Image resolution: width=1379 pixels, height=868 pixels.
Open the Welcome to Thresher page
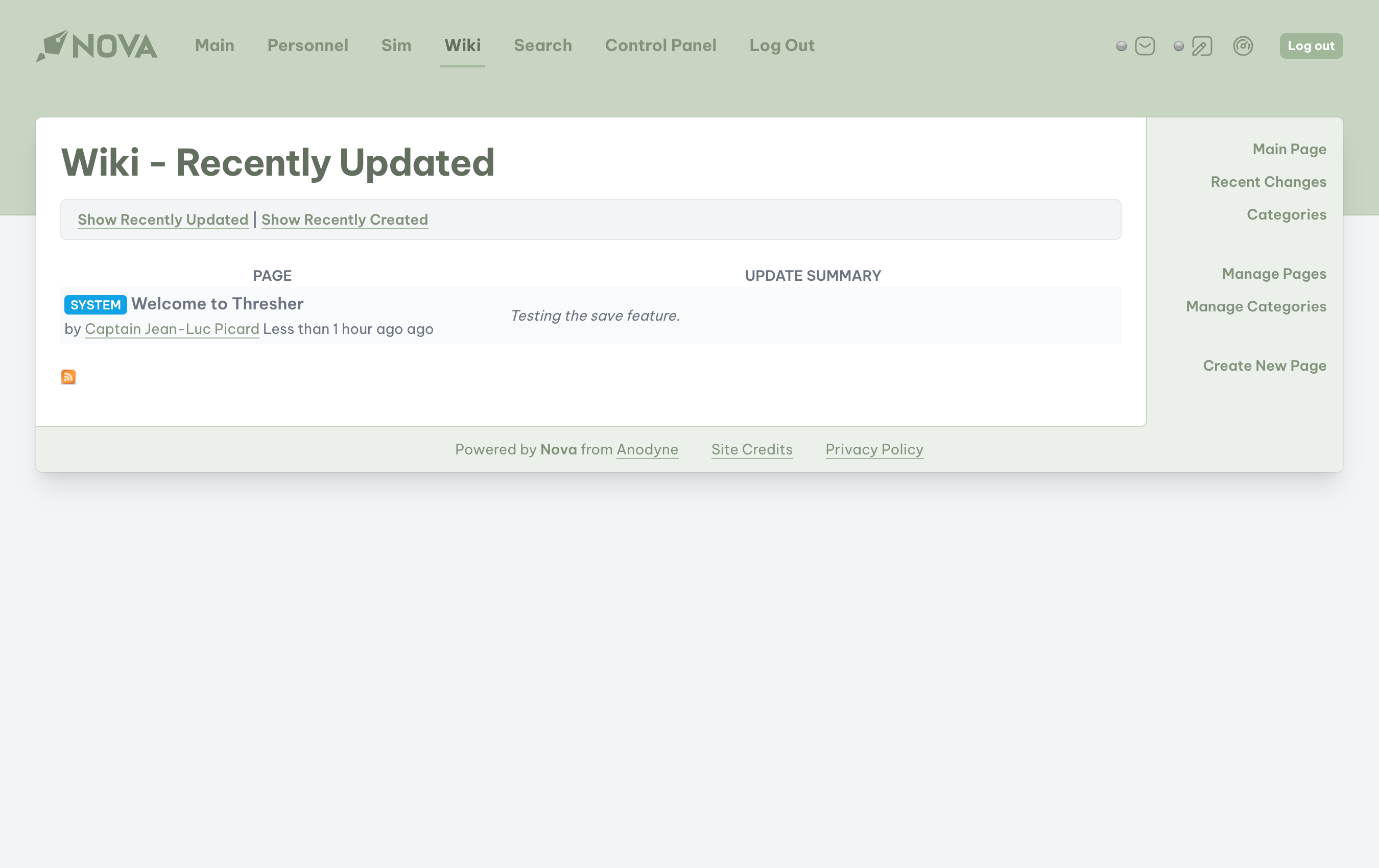click(x=218, y=303)
